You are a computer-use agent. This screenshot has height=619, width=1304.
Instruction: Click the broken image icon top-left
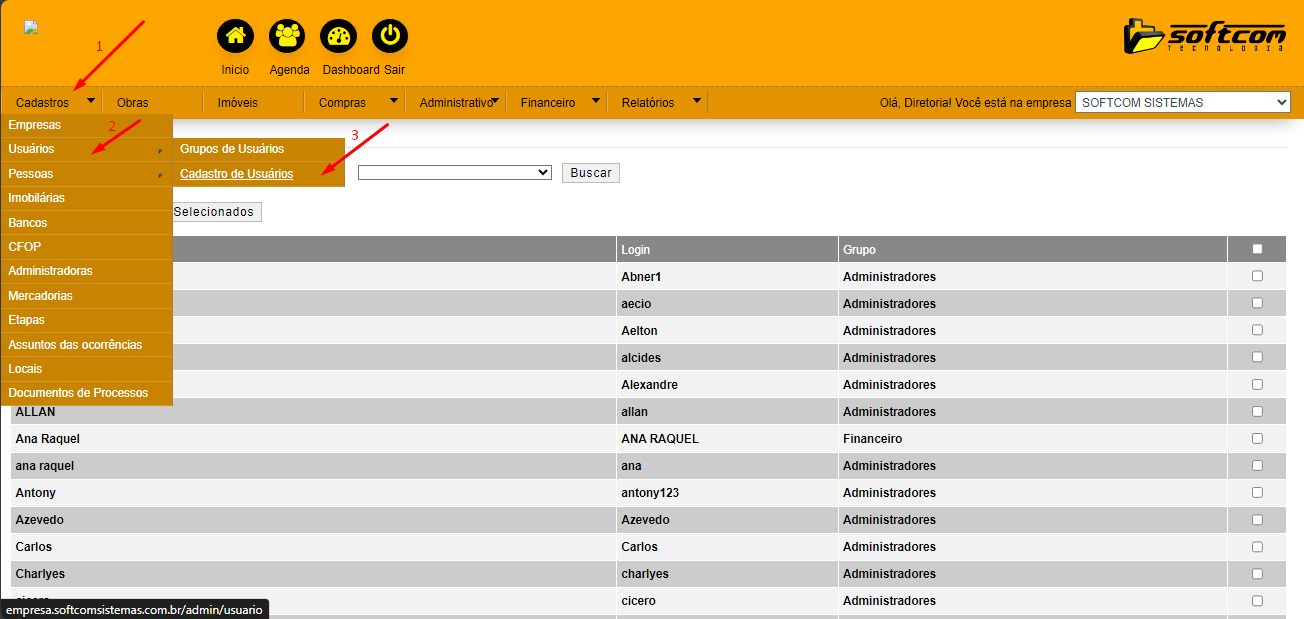31,28
